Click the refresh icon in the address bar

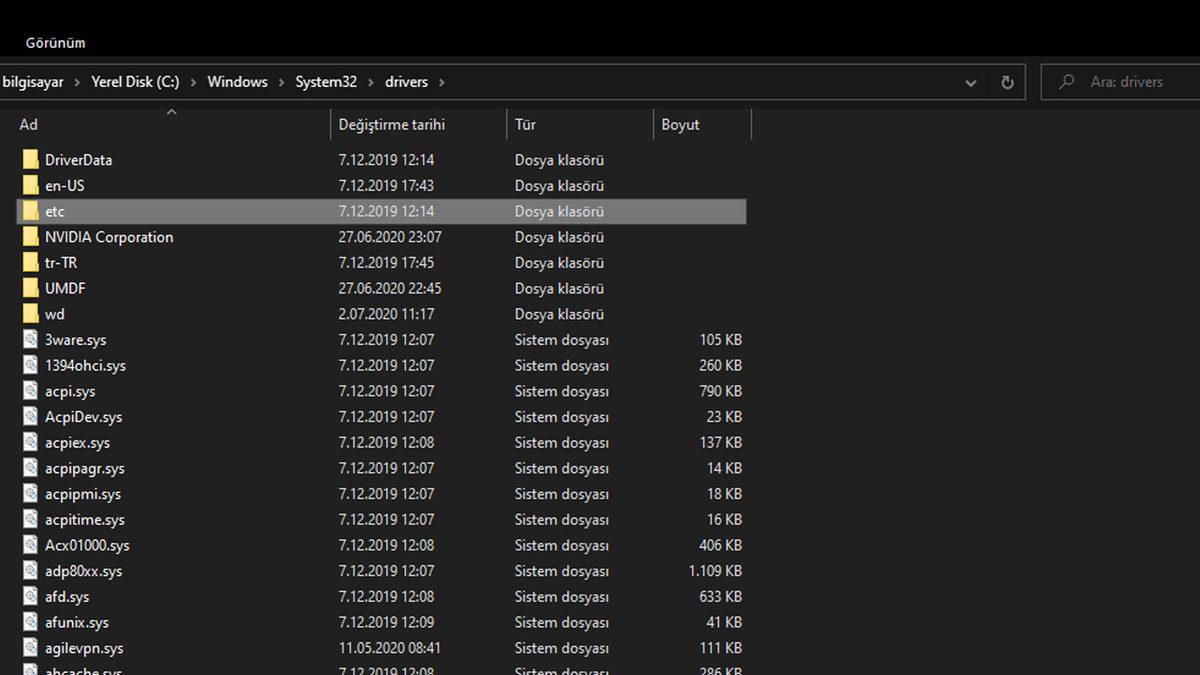click(1008, 82)
